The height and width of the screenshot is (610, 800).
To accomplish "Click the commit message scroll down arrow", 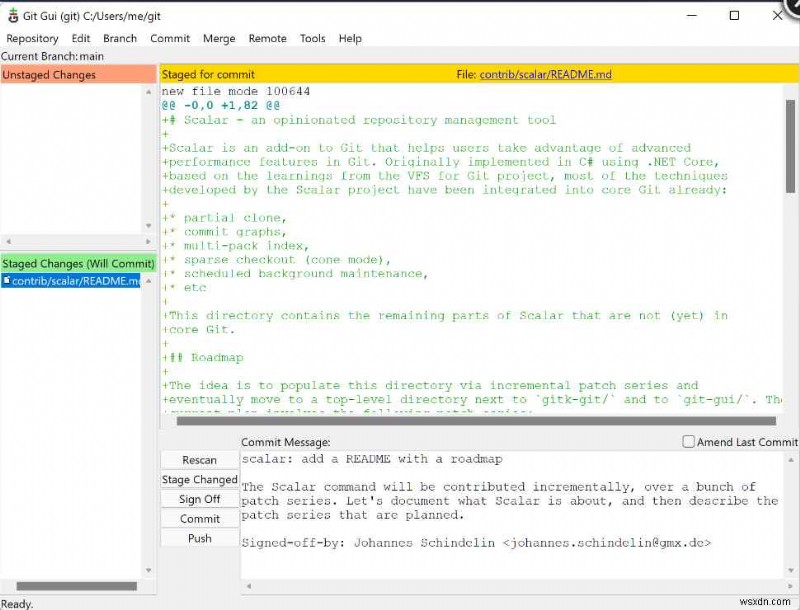I will (791, 570).
